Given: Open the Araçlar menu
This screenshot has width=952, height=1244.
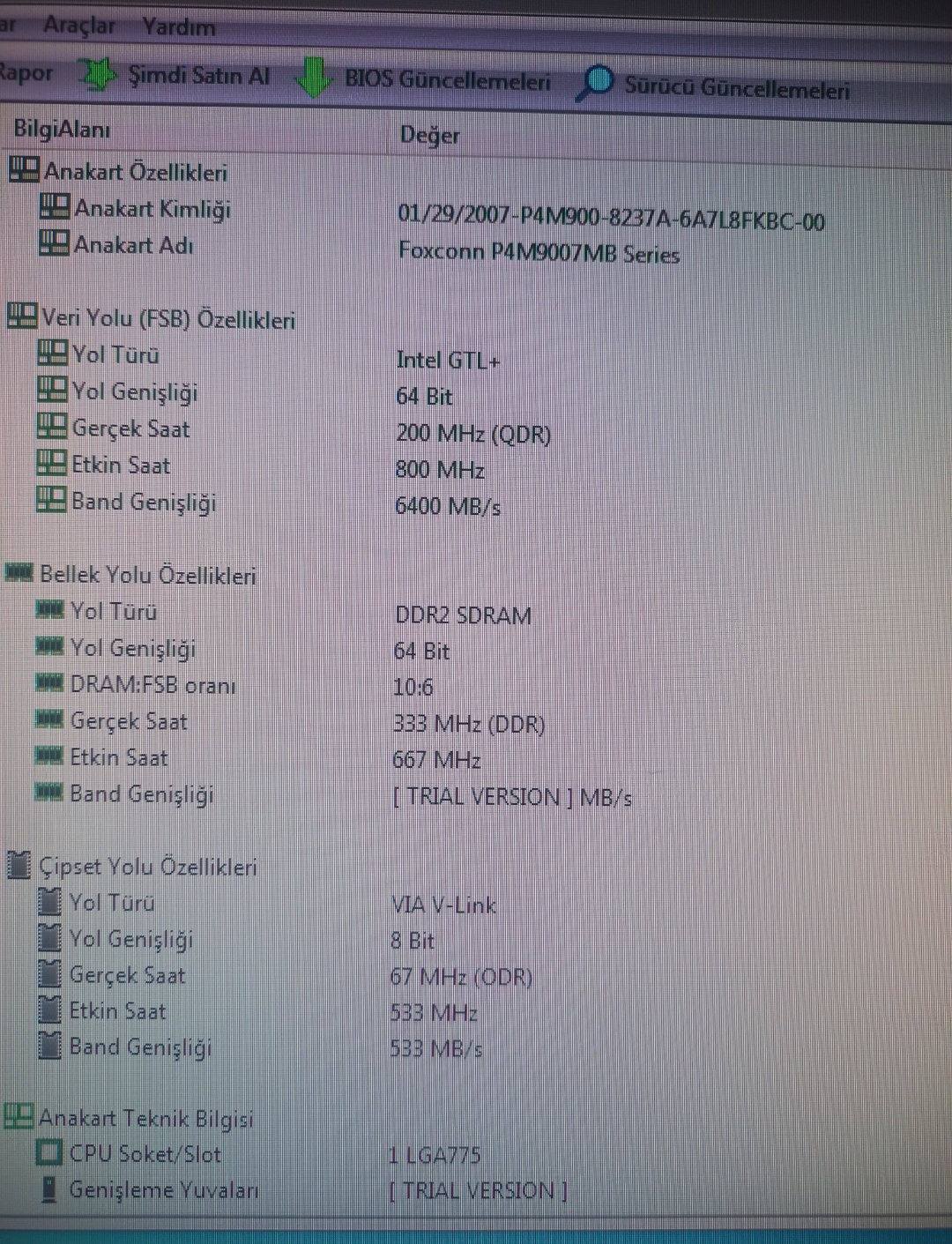Looking at the screenshot, I should [79, 26].
